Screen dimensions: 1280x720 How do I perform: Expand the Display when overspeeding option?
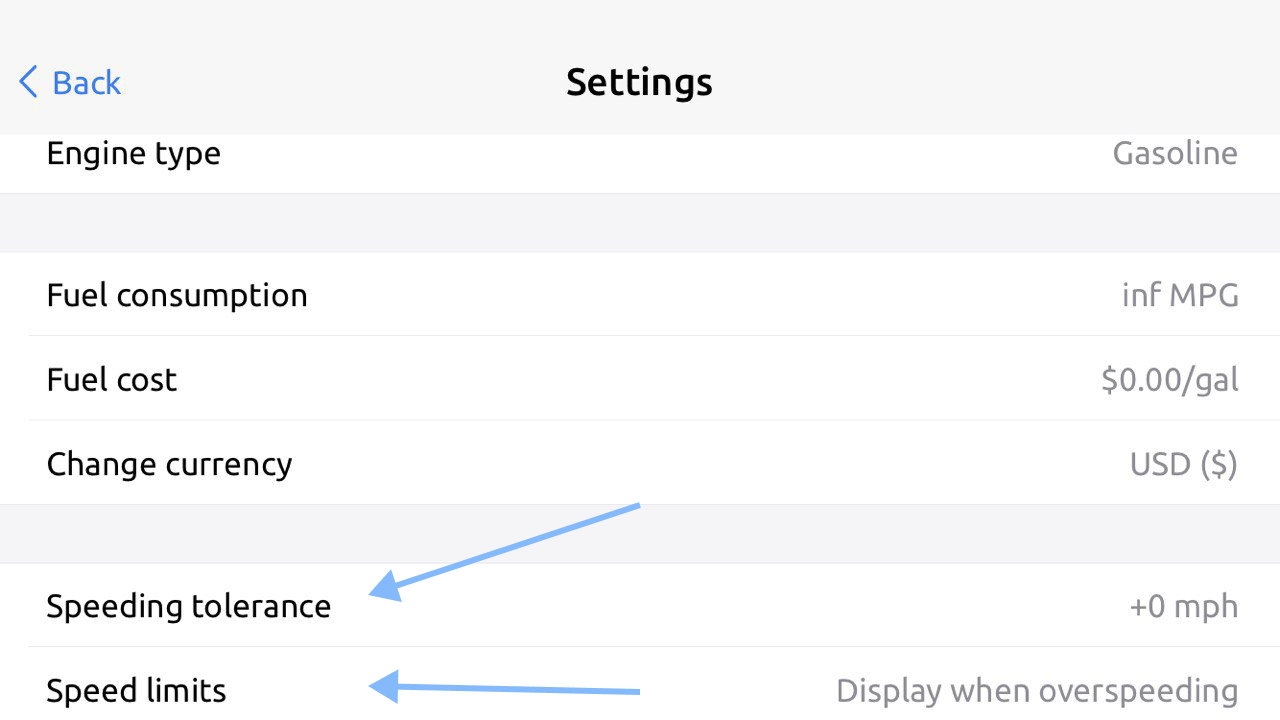[1036, 690]
